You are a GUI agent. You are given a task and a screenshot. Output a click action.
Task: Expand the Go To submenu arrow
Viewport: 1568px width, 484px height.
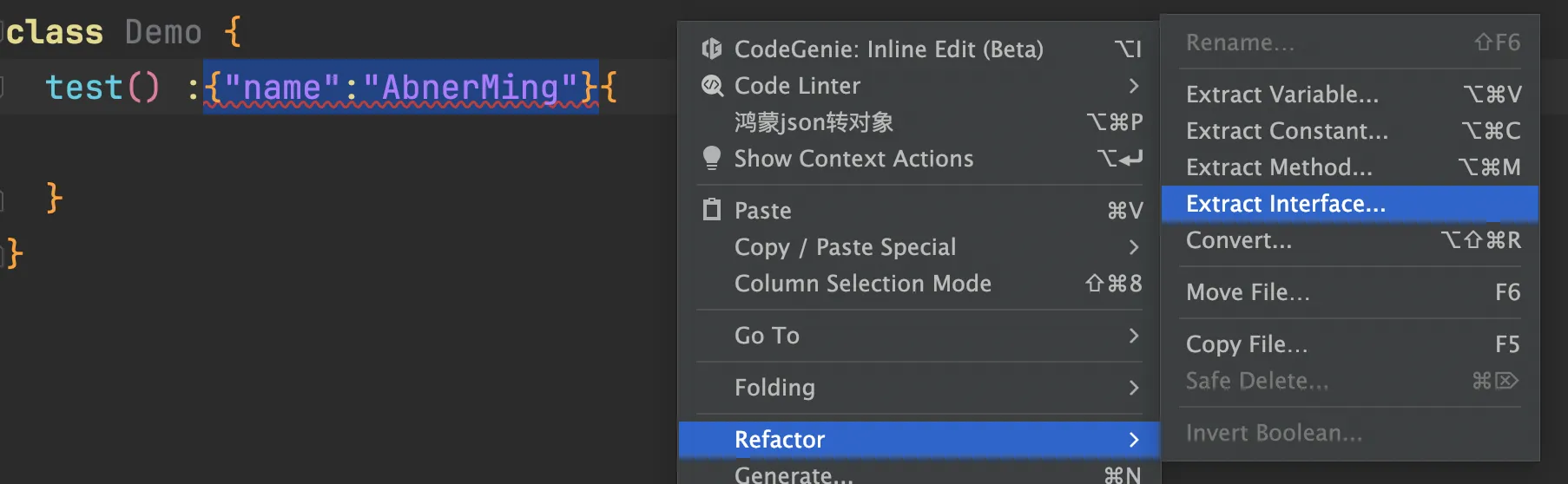1133,336
